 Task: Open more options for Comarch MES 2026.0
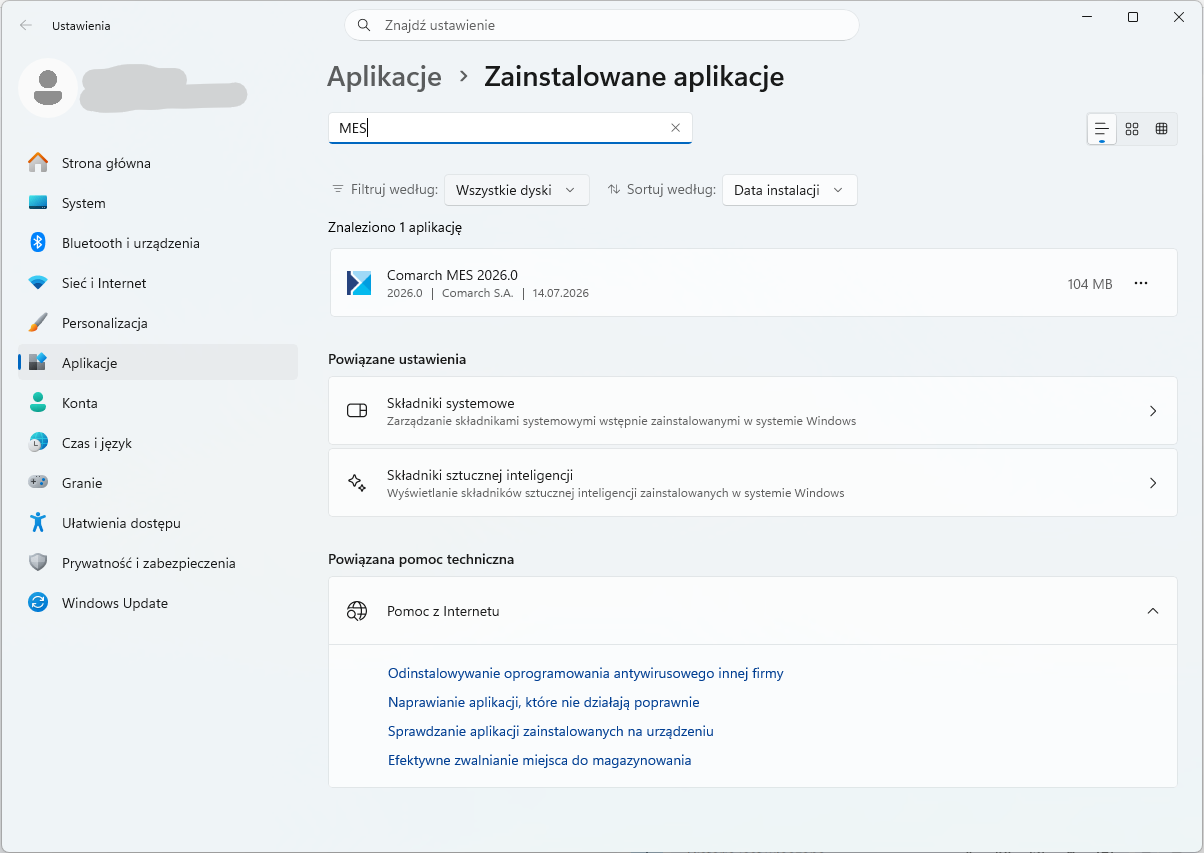1141,284
